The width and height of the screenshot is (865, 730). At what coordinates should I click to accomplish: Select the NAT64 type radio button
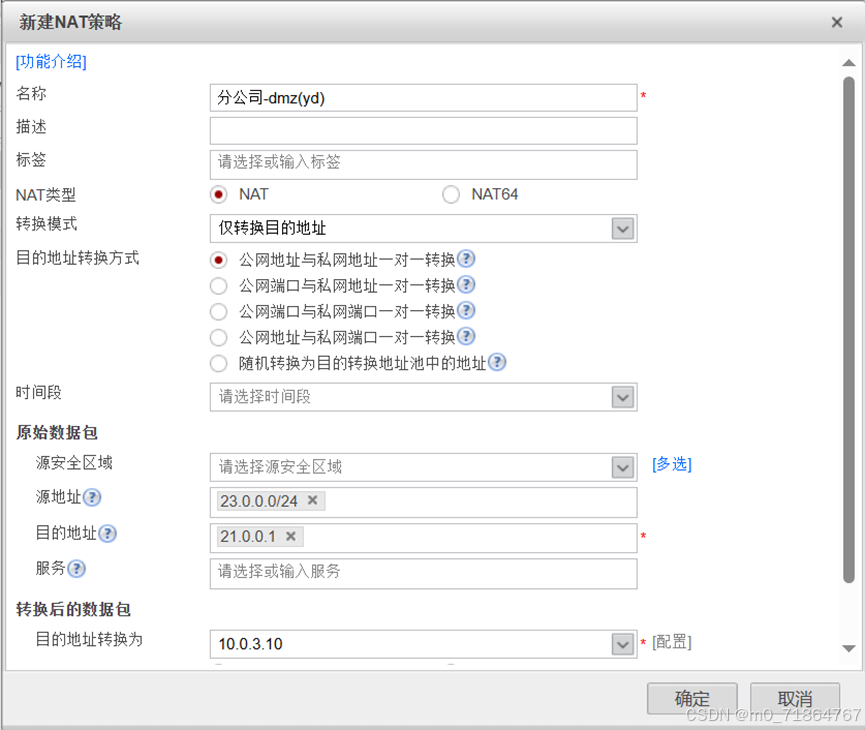click(x=451, y=195)
